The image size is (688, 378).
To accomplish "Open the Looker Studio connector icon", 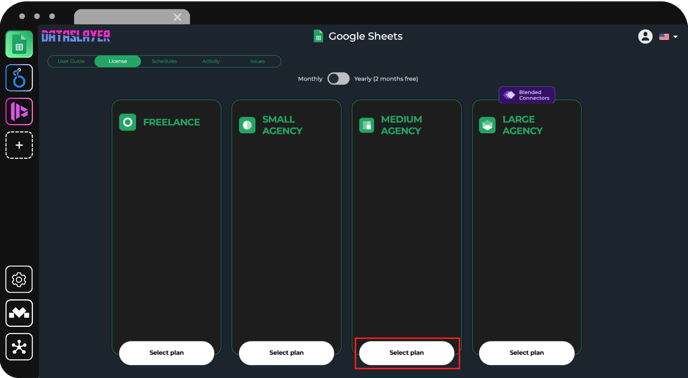I will [x=19, y=78].
